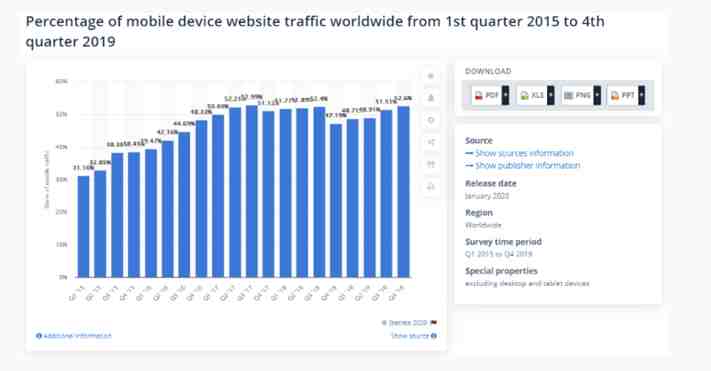The width and height of the screenshot is (711, 371).
Task: Click the print icon beside chart
Action: coord(431,186)
